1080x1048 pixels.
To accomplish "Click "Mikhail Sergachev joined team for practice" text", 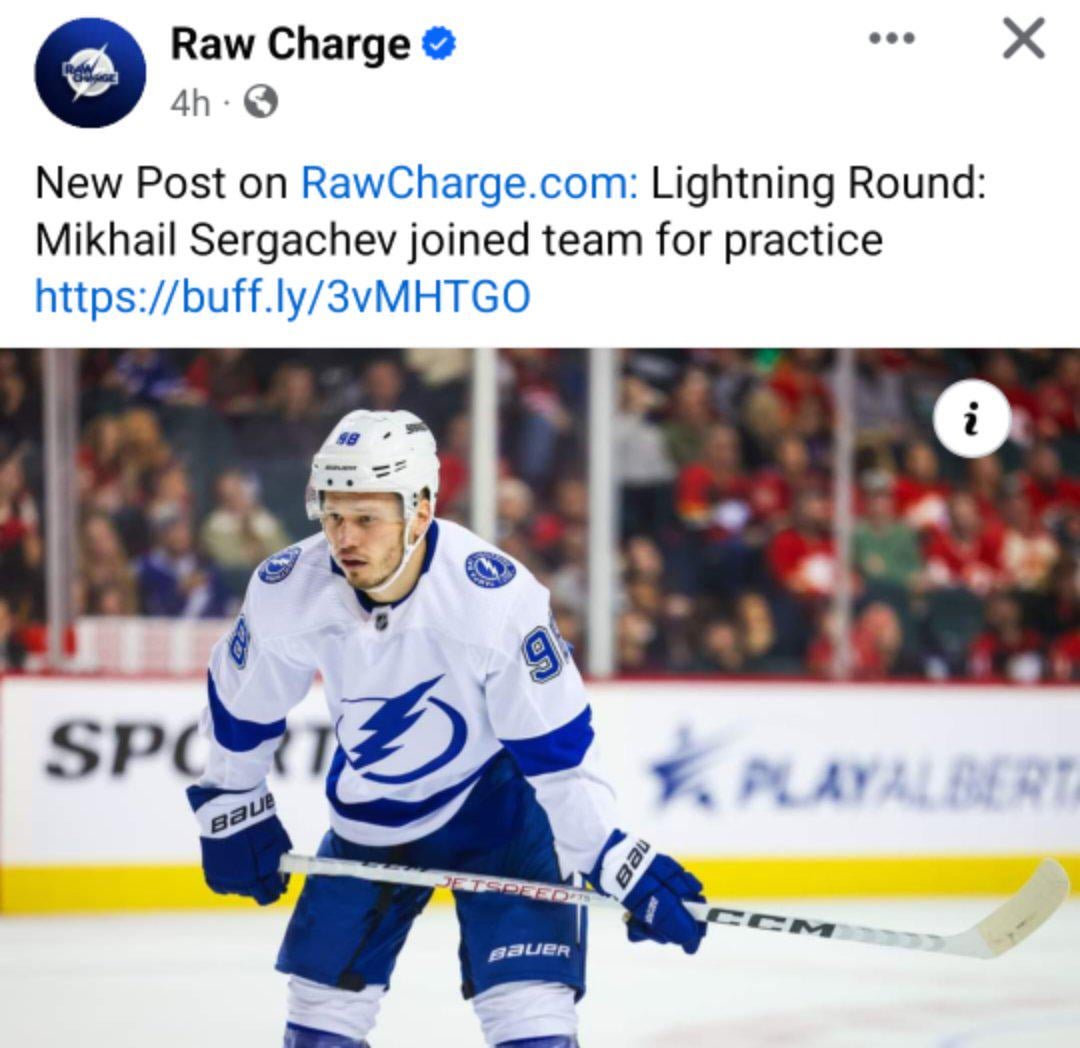I will pyautogui.click(x=459, y=240).
